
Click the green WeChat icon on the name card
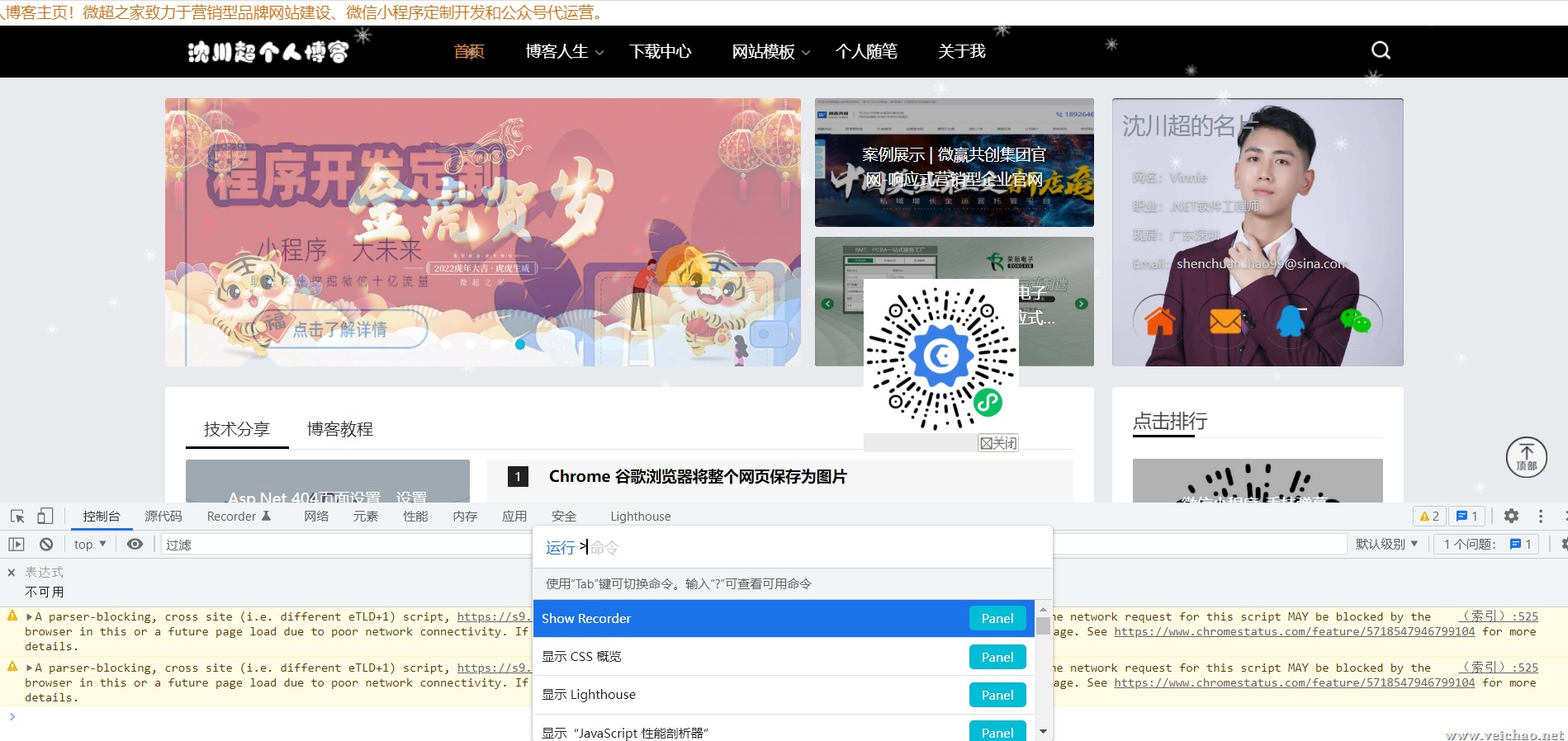(x=1355, y=320)
